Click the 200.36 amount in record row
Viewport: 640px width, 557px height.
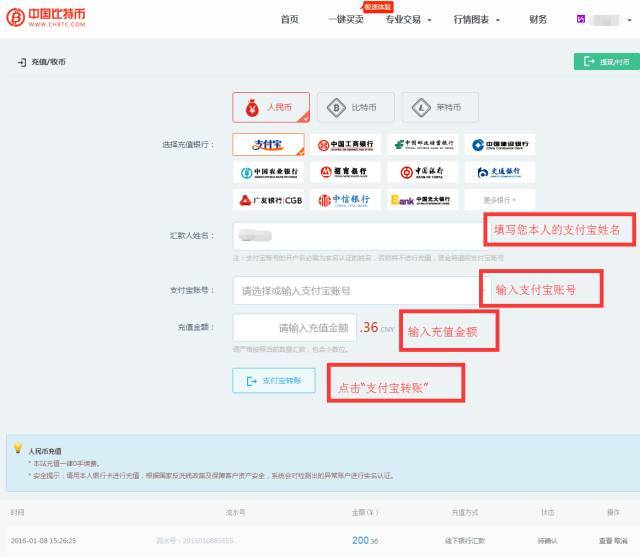[x=365, y=540]
